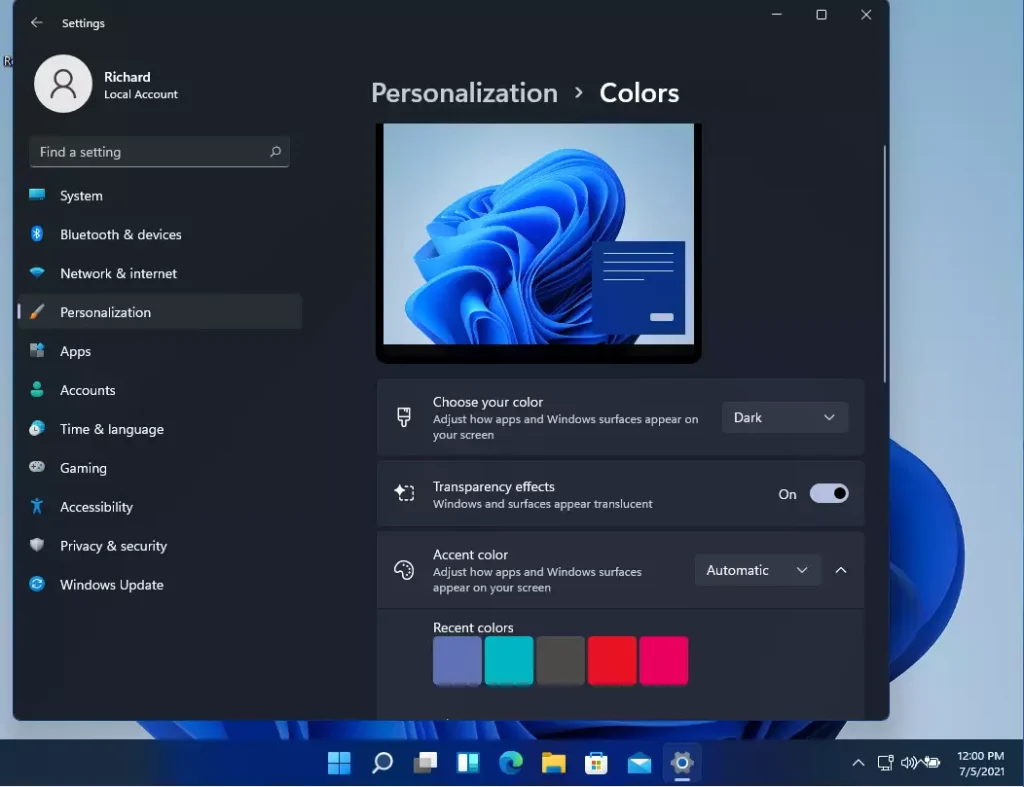The width and height of the screenshot is (1024, 787).
Task: Click the Settings gear on taskbar
Action: click(x=682, y=762)
